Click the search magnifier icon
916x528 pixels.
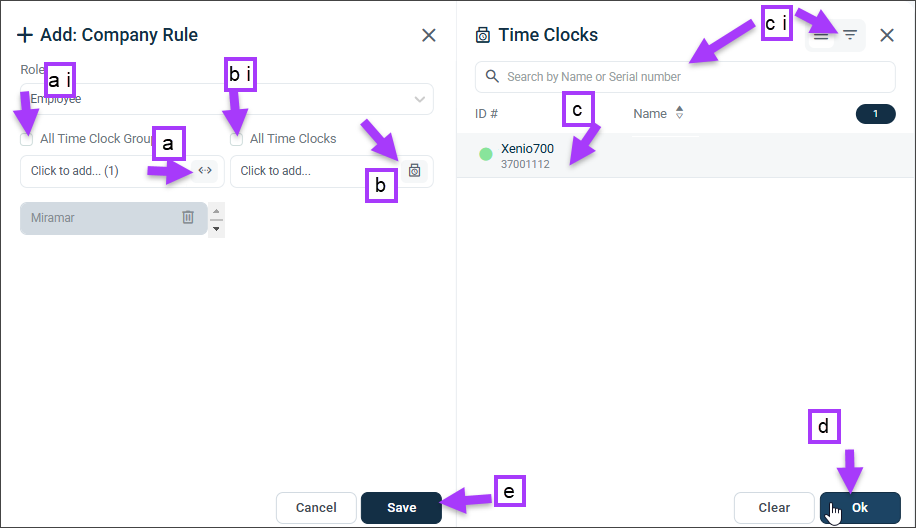pyautogui.click(x=492, y=77)
